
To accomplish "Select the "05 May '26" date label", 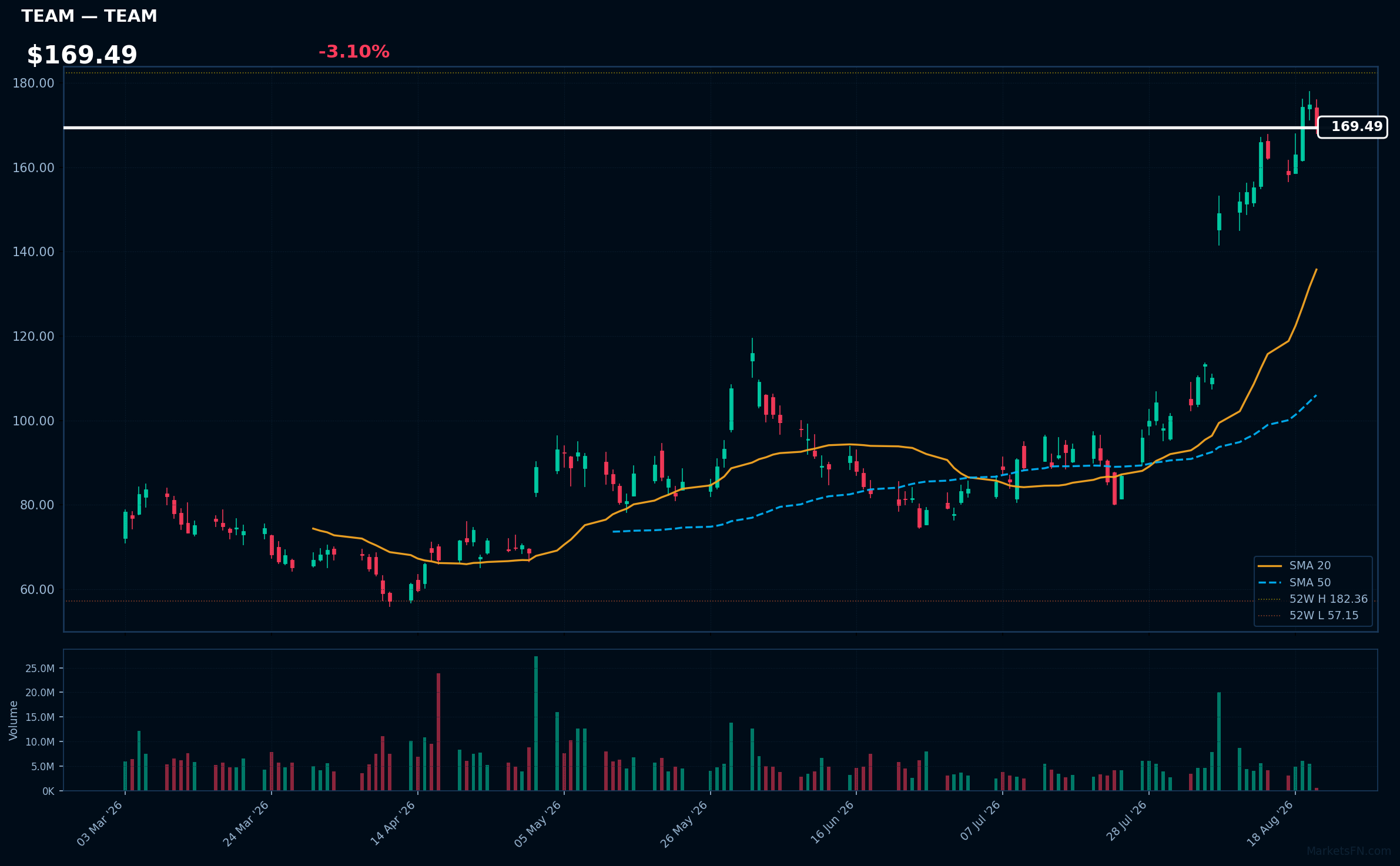I will [538, 824].
